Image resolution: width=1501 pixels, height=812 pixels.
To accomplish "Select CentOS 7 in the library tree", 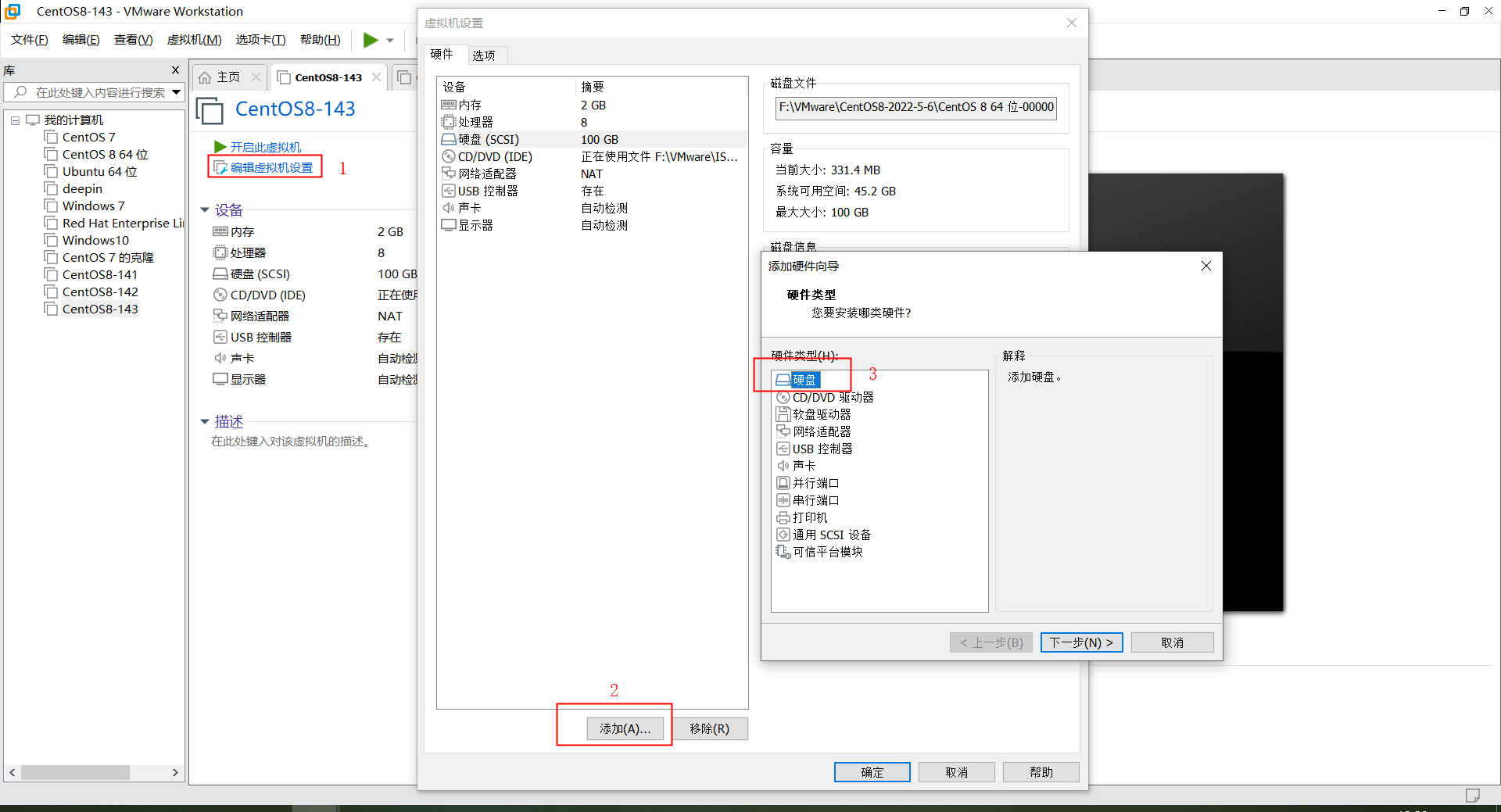I will coord(88,138).
